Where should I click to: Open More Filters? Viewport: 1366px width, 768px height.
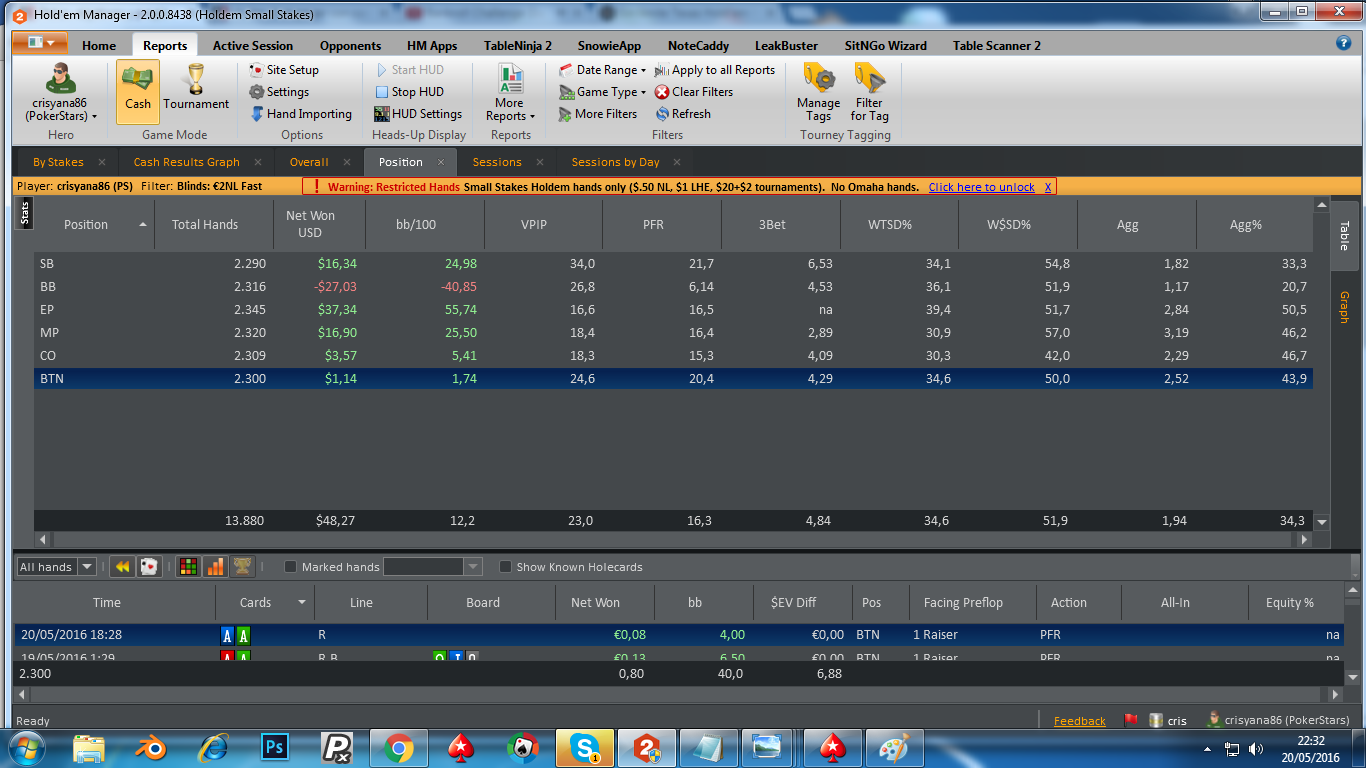pos(597,114)
